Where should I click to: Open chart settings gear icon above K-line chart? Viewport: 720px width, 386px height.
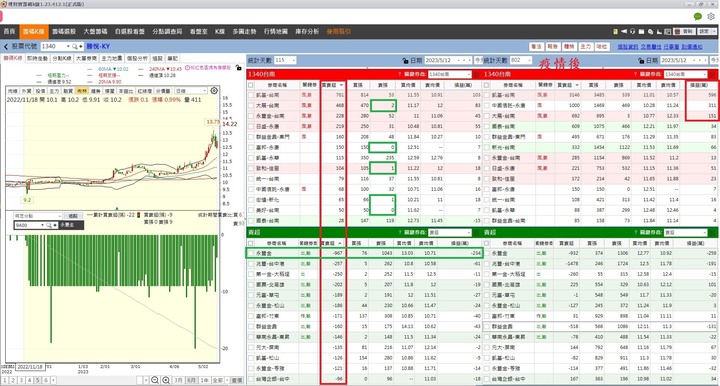(214, 90)
